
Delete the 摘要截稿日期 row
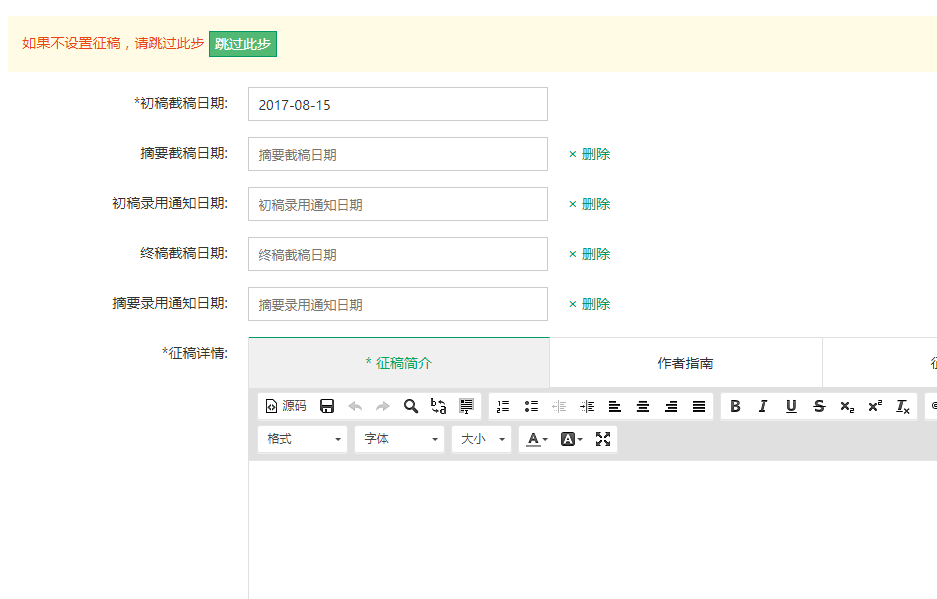point(590,154)
